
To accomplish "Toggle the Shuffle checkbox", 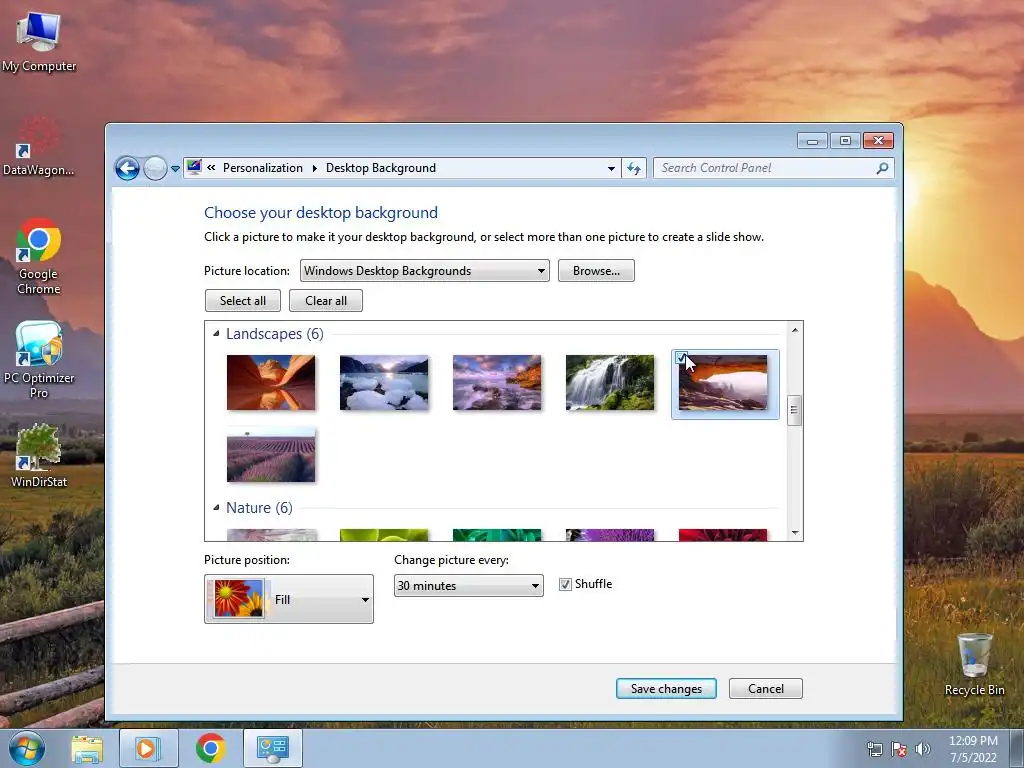I will [x=566, y=584].
